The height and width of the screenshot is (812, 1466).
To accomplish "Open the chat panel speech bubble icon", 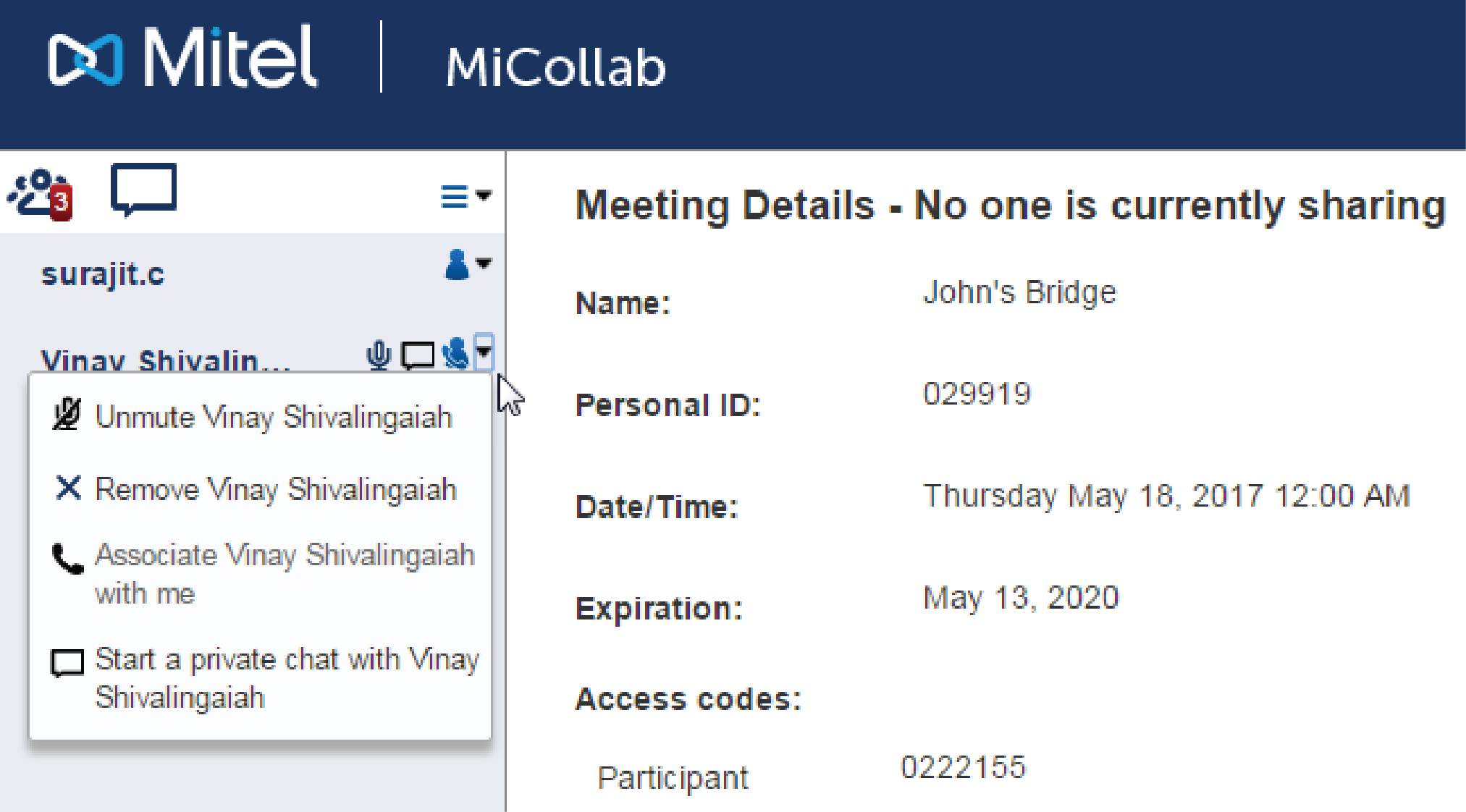I will pyautogui.click(x=143, y=190).
